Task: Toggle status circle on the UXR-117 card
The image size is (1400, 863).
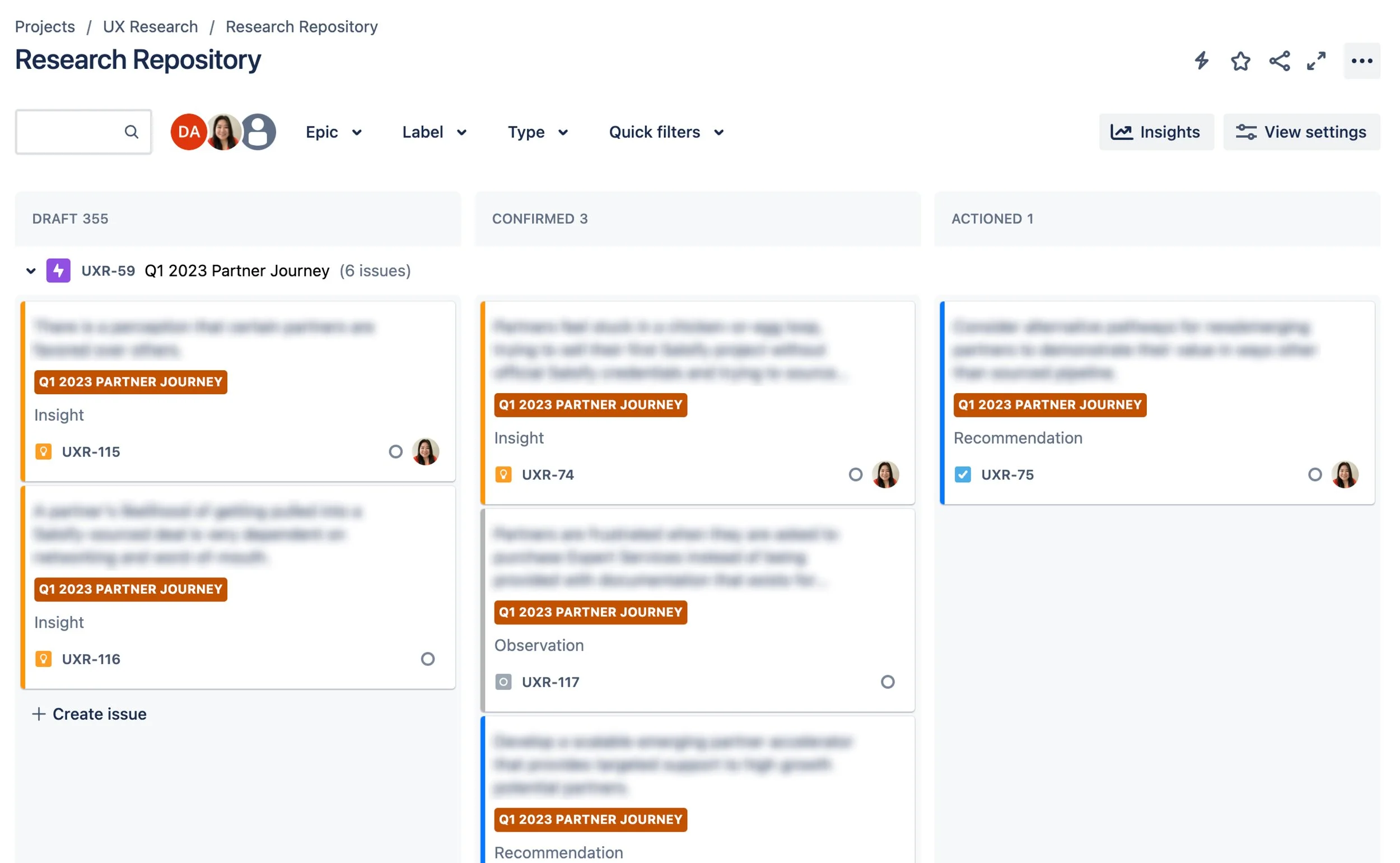Action: point(888,682)
